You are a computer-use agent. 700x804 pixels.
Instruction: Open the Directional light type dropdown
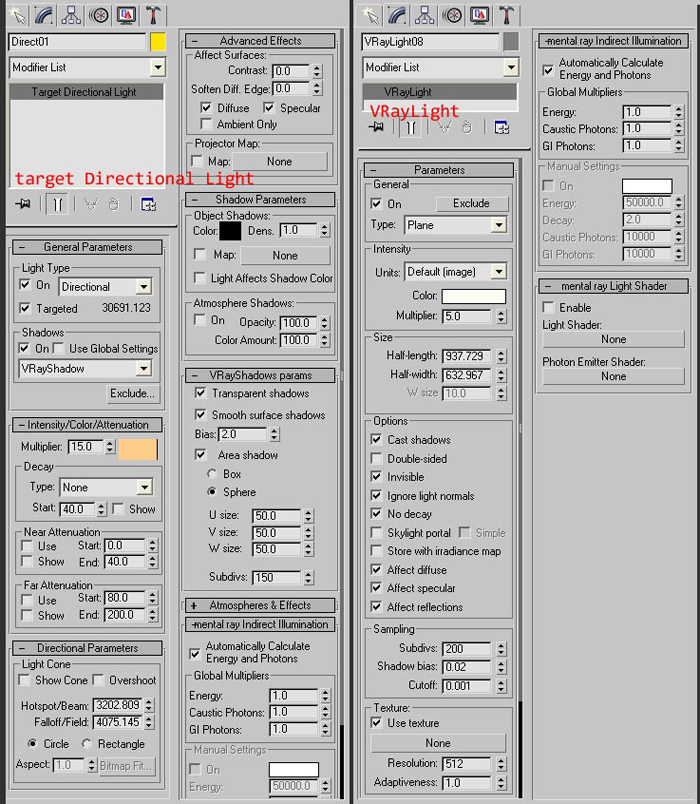click(144, 287)
